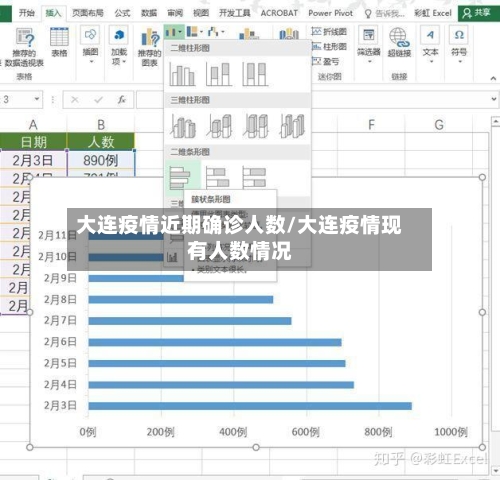The width and height of the screenshot is (500, 480).
Task: Click the fx insert function button
Action: pos(122,99)
